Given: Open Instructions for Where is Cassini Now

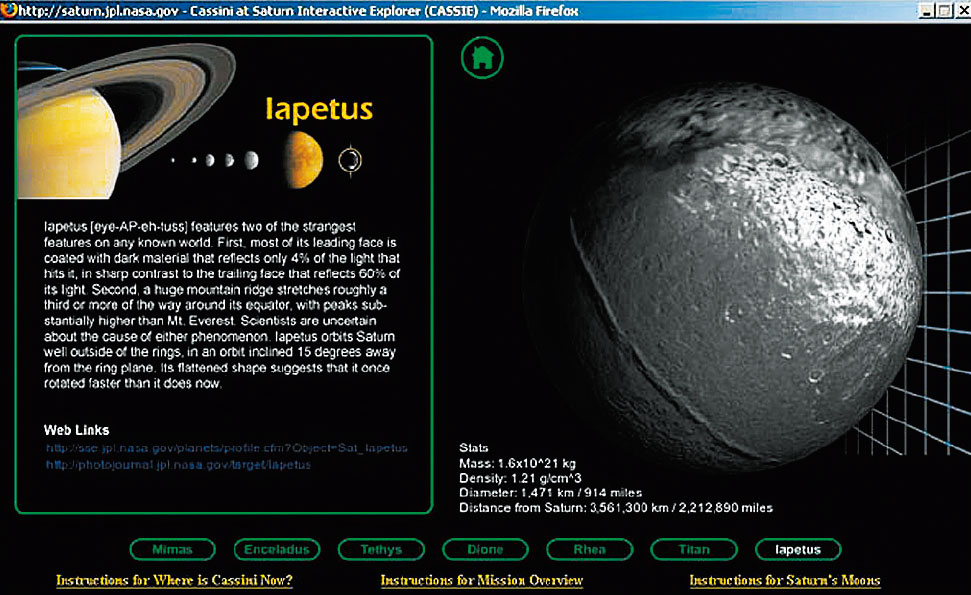Looking at the screenshot, I should (174, 580).
